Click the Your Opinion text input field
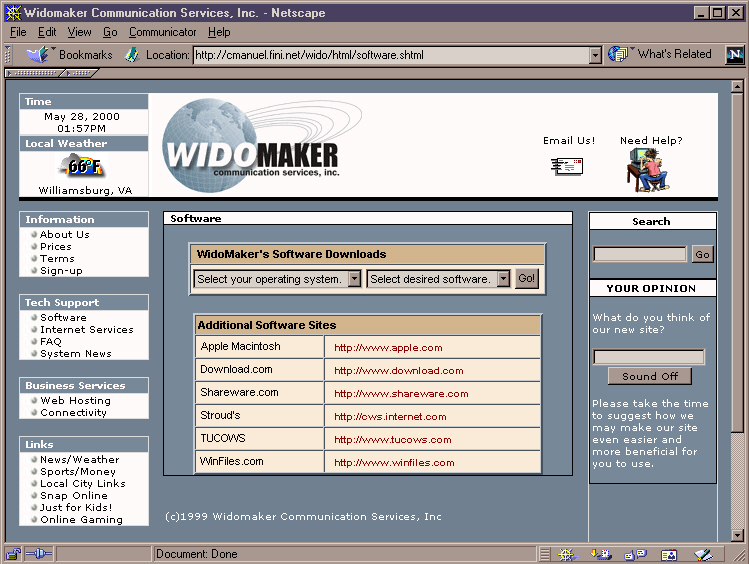Image resolution: width=749 pixels, height=564 pixels. coord(649,357)
